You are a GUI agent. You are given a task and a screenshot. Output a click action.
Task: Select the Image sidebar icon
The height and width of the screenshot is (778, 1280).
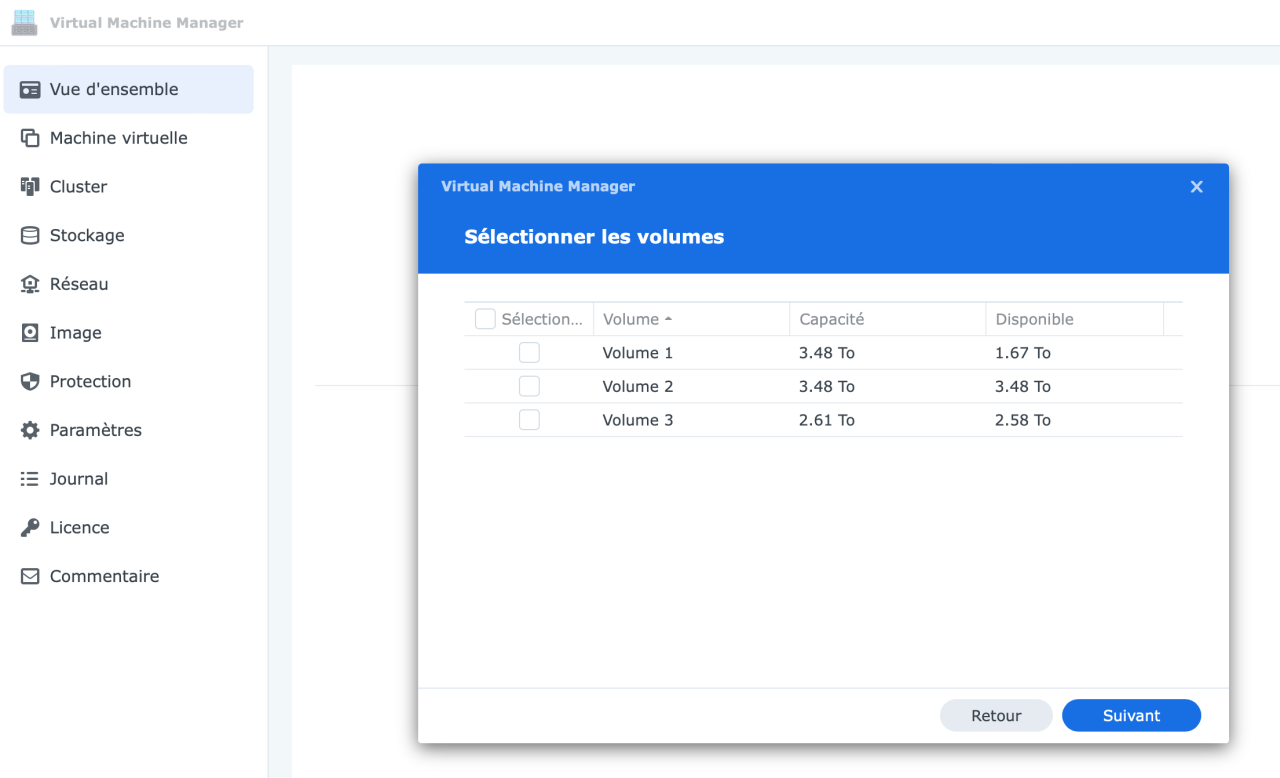click(30, 332)
